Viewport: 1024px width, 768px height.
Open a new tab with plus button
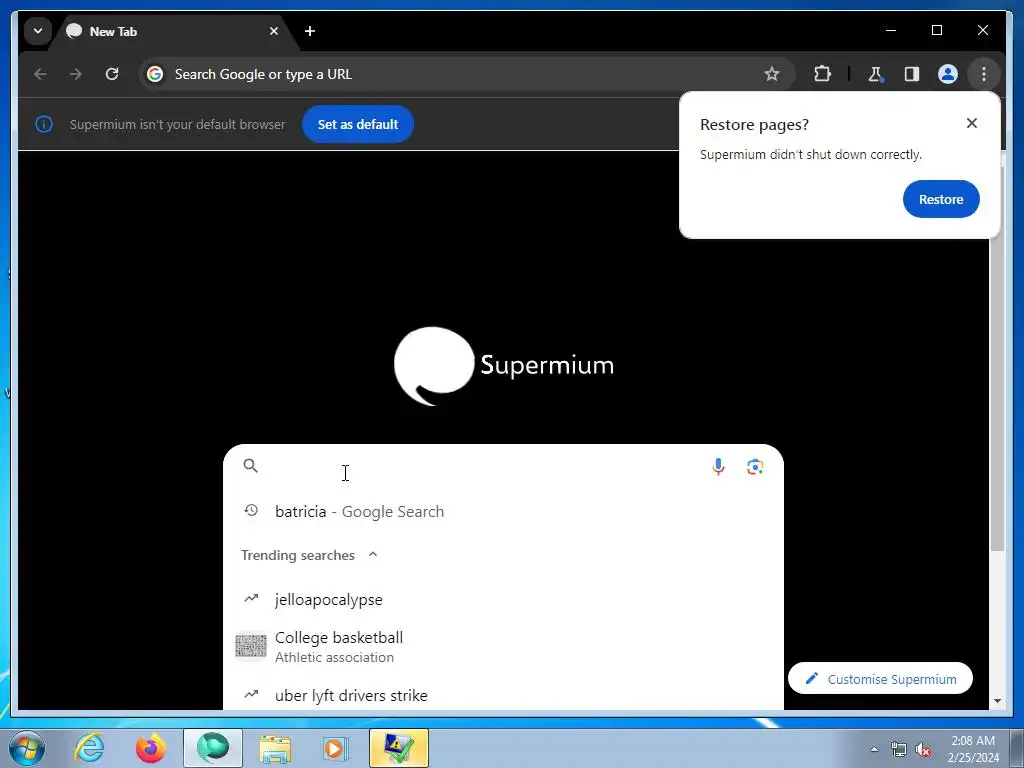point(310,31)
